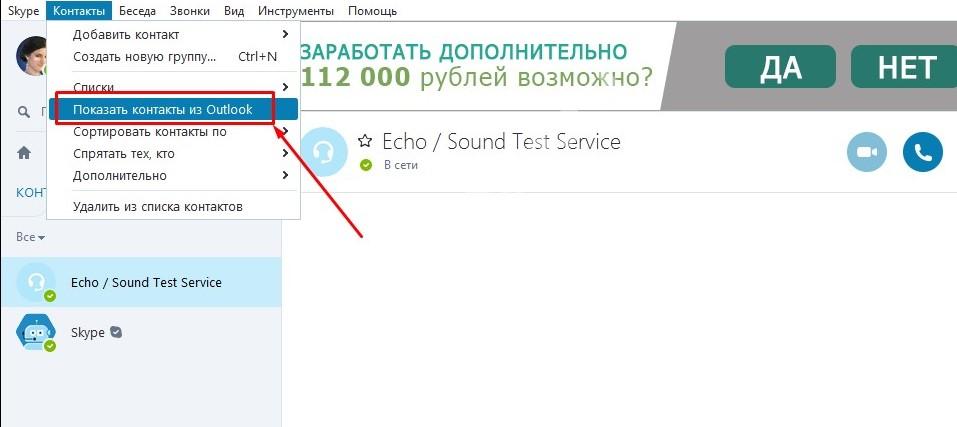
Task: Click the Skype bot avatar in the contact list
Action: pyautogui.click(x=36, y=332)
